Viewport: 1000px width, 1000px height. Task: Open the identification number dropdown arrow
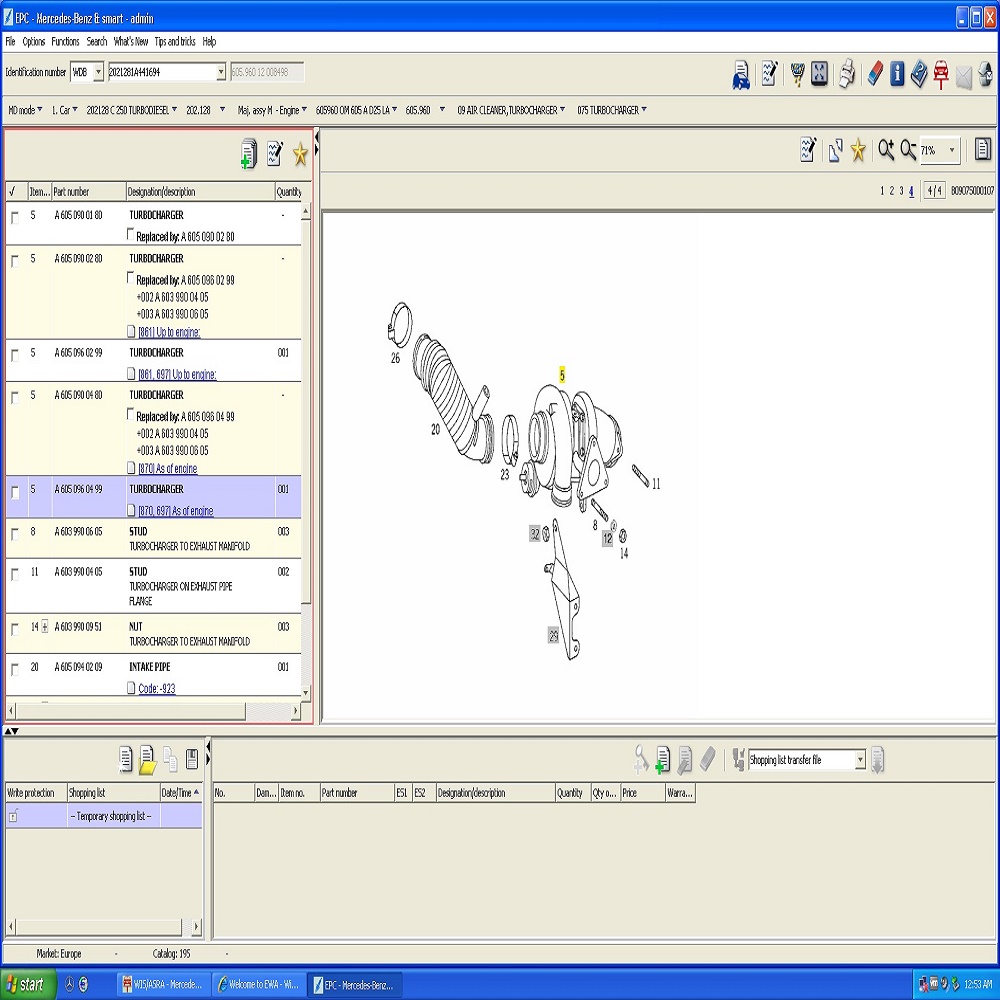[x=221, y=72]
